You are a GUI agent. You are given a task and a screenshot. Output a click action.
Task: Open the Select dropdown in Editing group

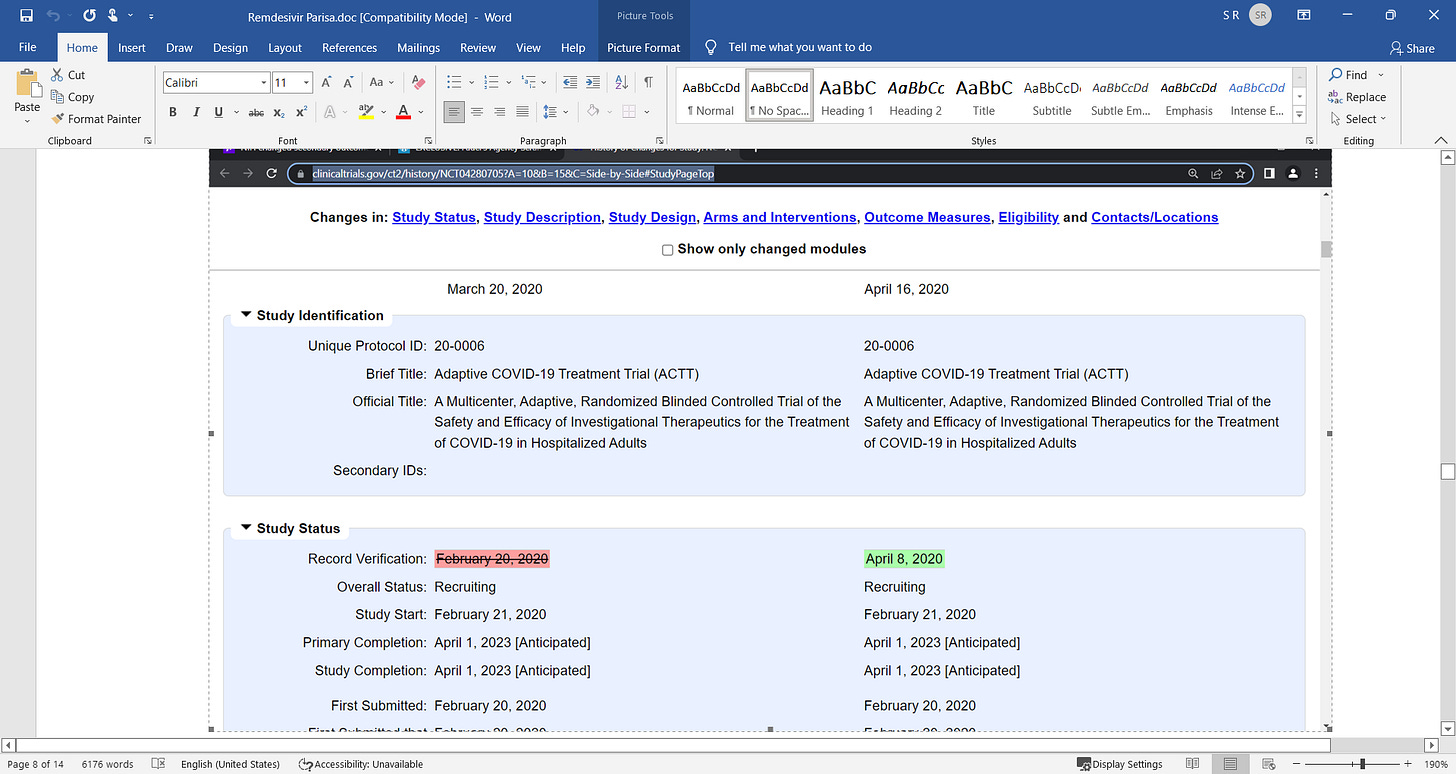coord(1358,119)
